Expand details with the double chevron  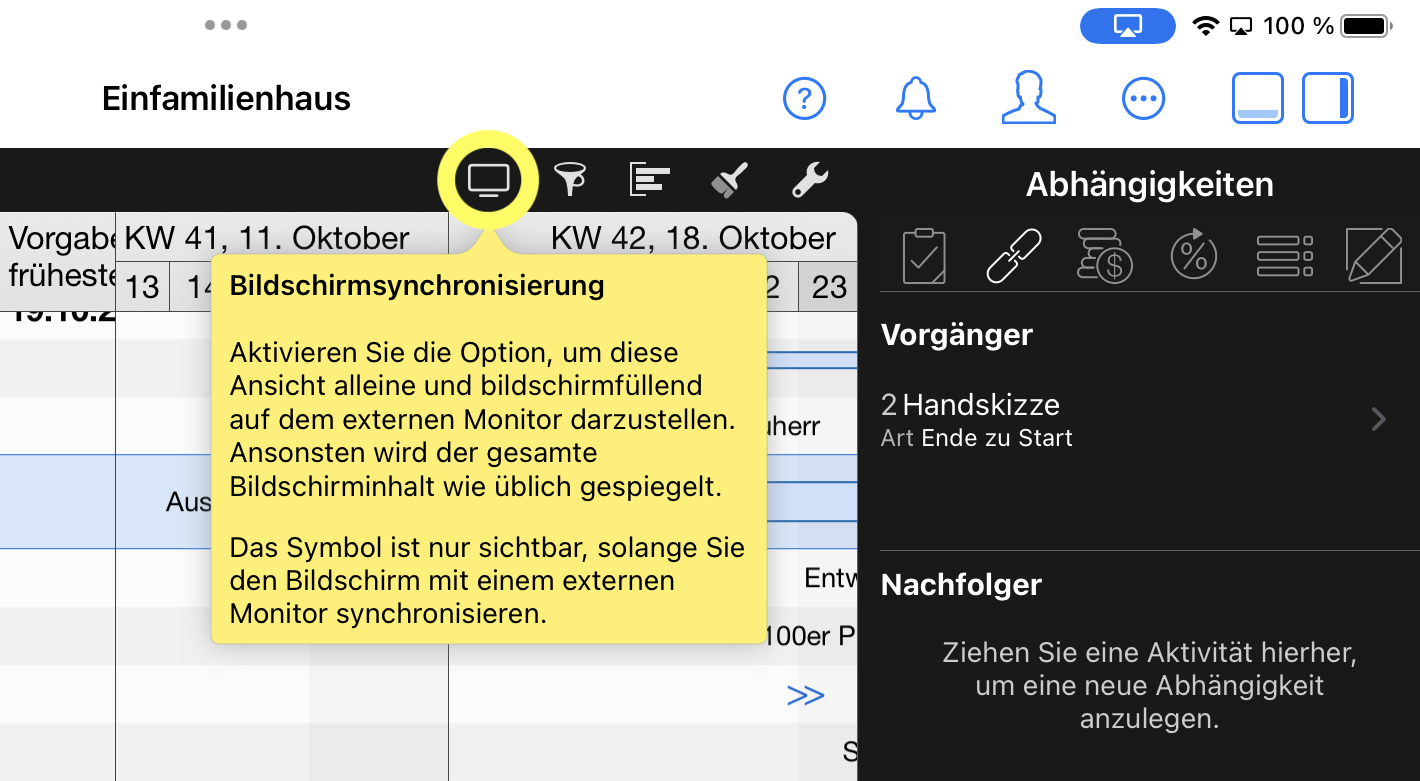pos(806,695)
